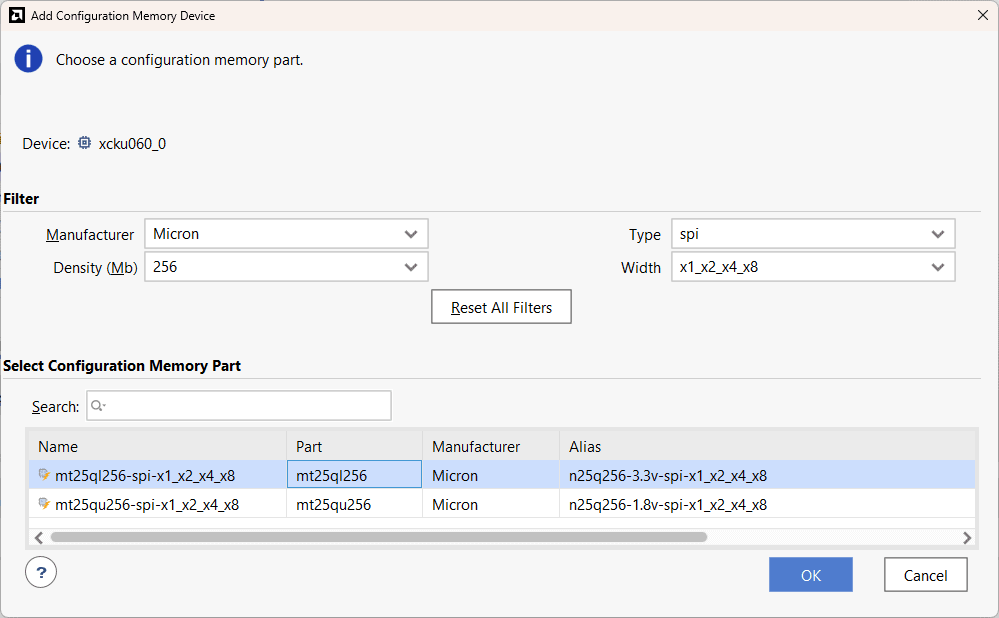
Task: Click the horizontal scrollbar right arrow
Action: tap(967, 537)
